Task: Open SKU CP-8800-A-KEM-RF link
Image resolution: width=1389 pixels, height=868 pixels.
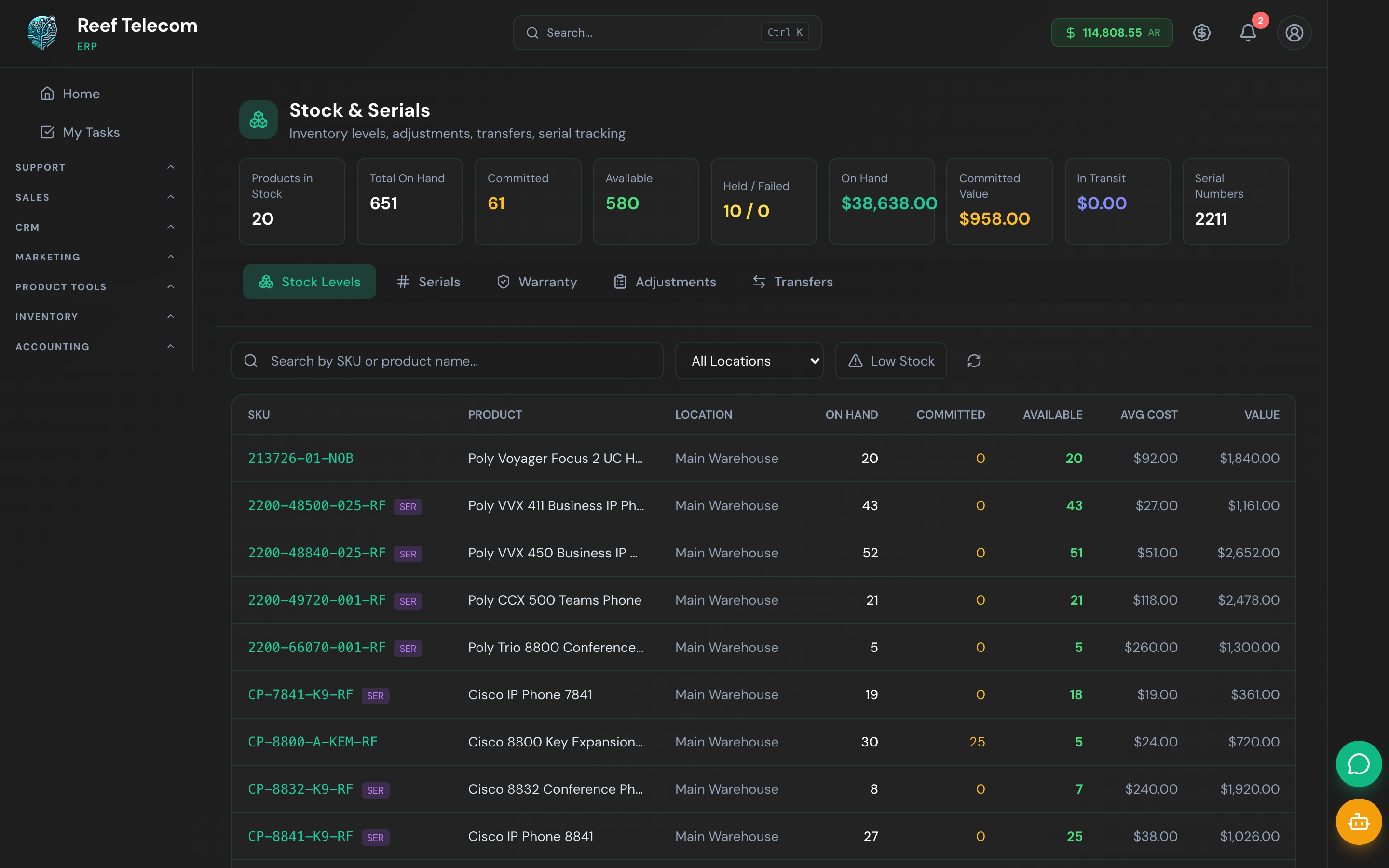Action: (312, 742)
